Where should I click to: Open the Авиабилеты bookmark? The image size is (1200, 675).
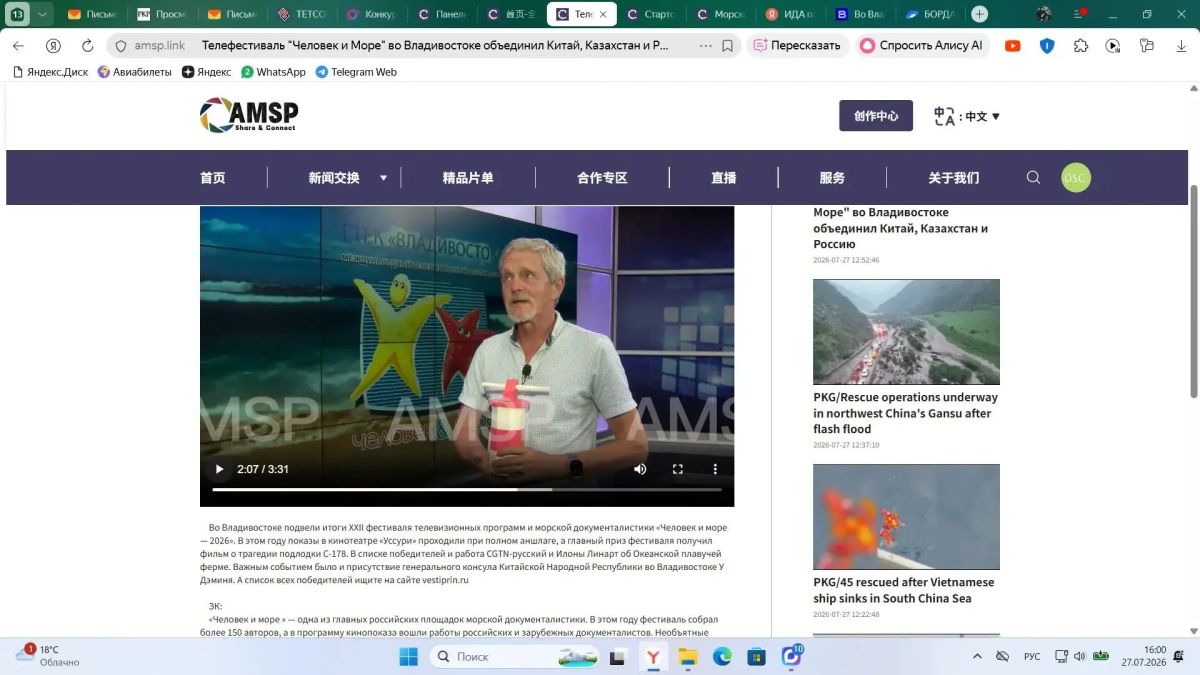pyautogui.click(x=134, y=72)
